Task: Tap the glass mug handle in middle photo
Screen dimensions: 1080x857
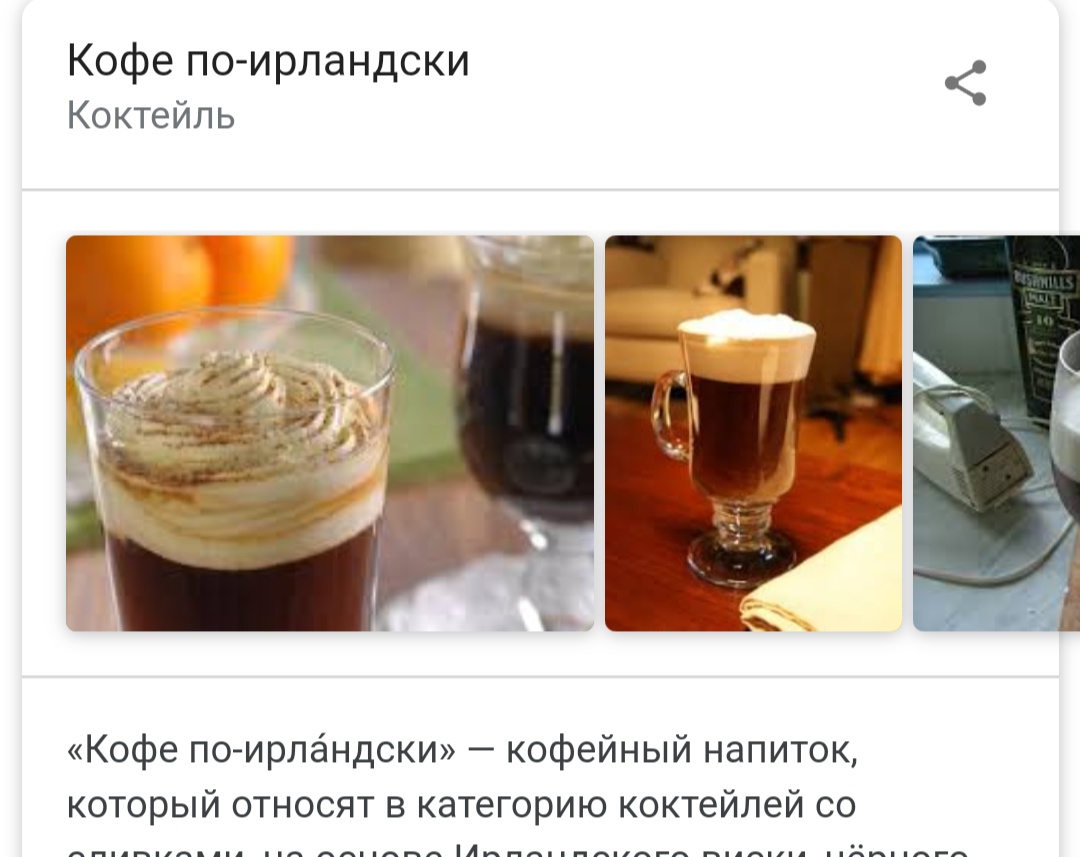Action: pyautogui.click(x=669, y=415)
